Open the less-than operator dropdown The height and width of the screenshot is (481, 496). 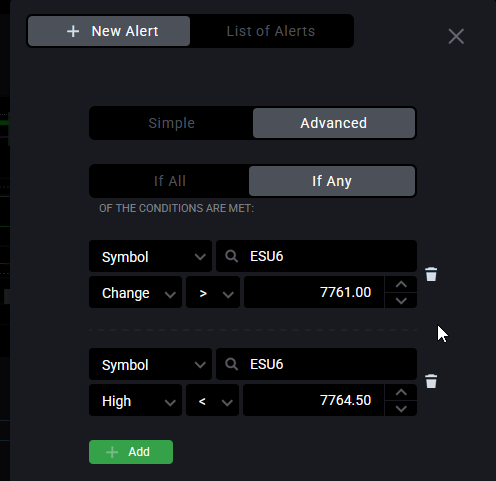point(212,400)
